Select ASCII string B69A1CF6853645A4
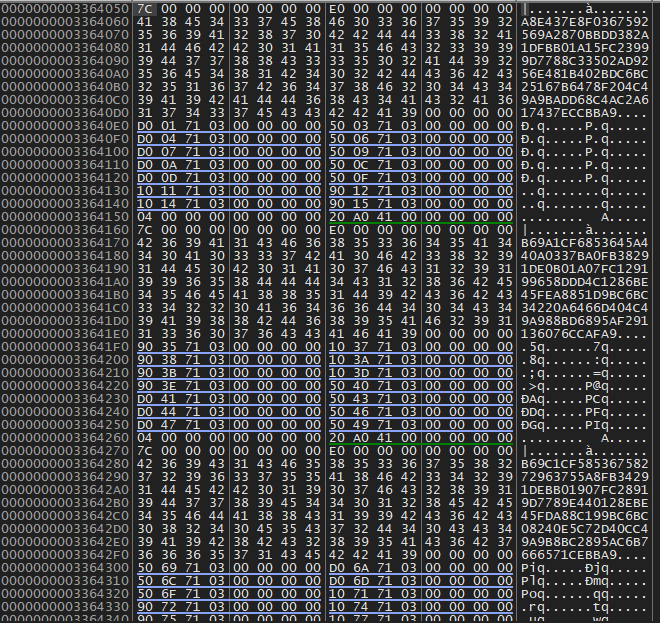Screen dimensions: 660x623 coord(585,243)
